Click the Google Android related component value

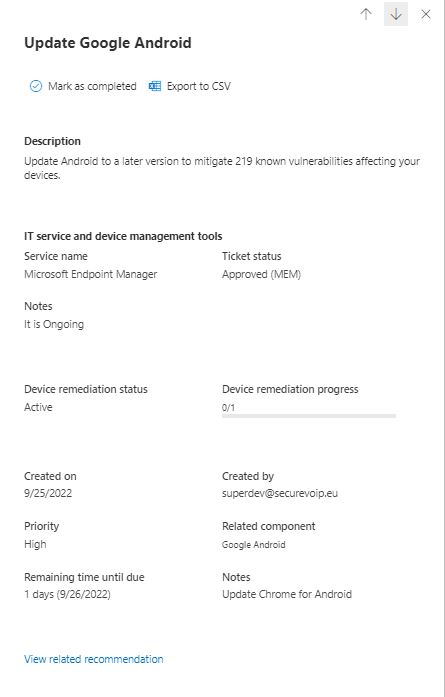click(x=254, y=545)
